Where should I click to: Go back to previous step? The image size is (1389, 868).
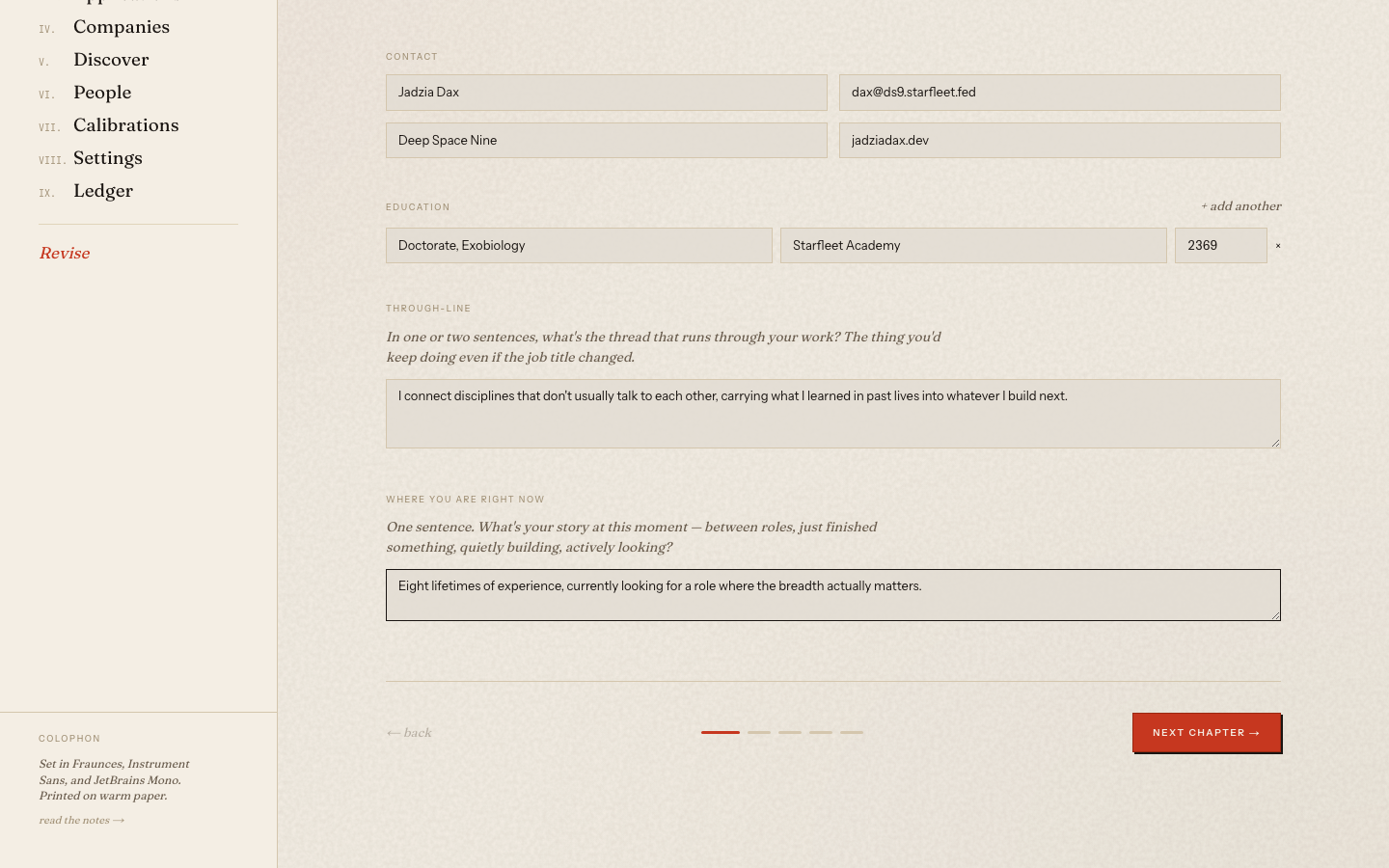click(409, 733)
